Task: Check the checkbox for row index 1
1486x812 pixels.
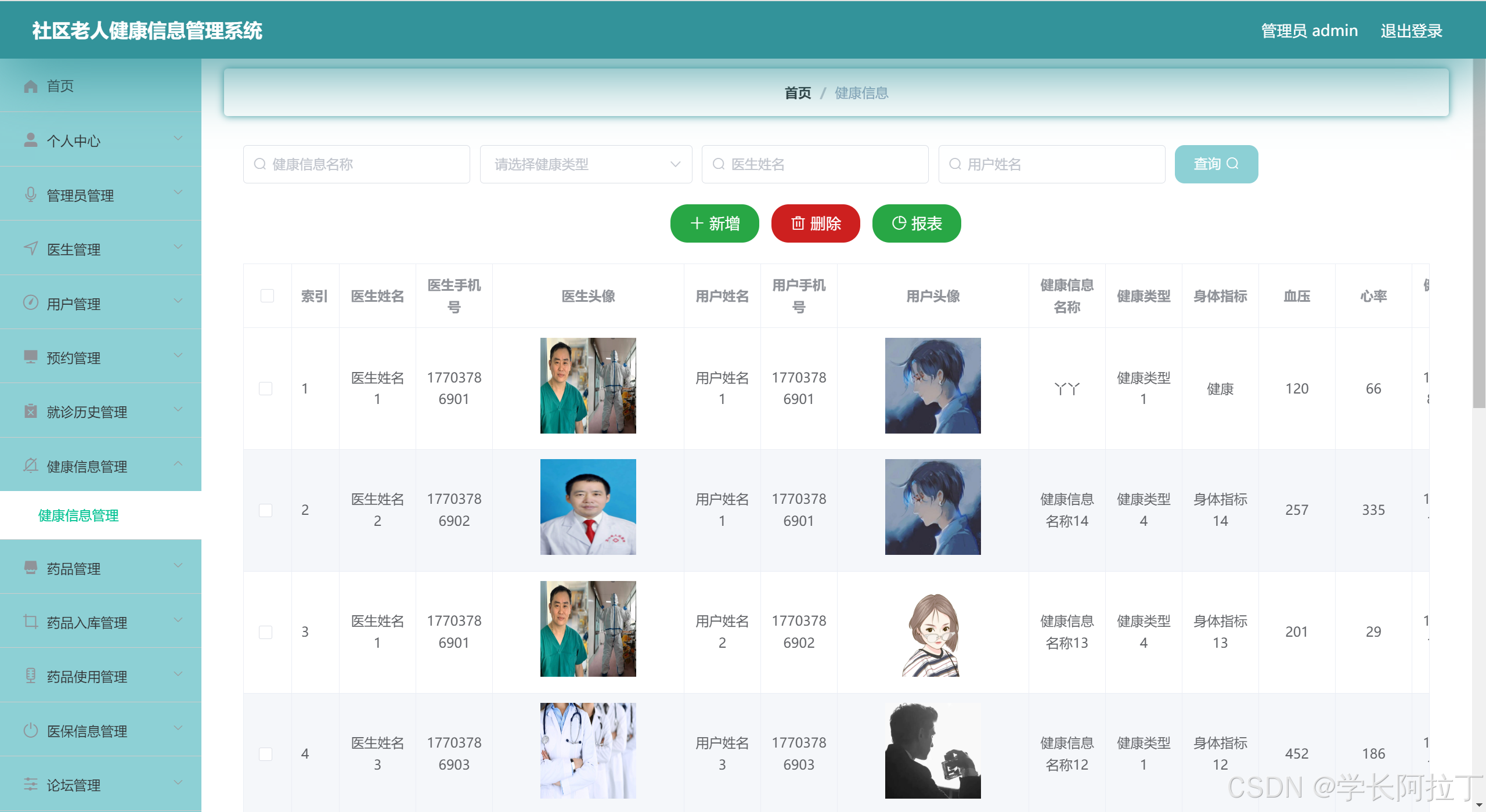Action: (x=265, y=388)
